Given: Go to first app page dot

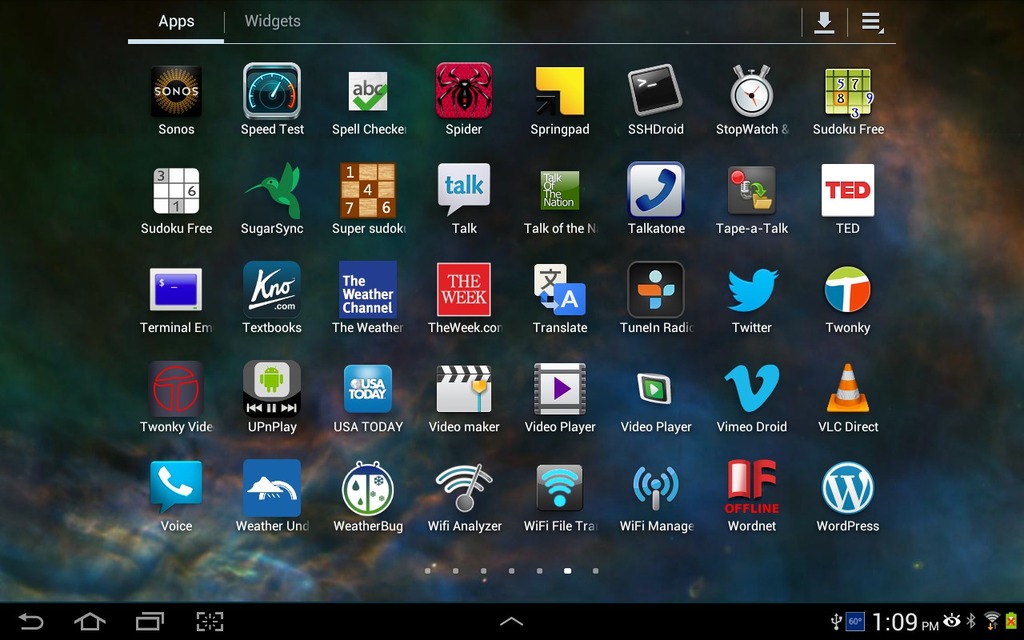Looking at the screenshot, I should (x=428, y=571).
